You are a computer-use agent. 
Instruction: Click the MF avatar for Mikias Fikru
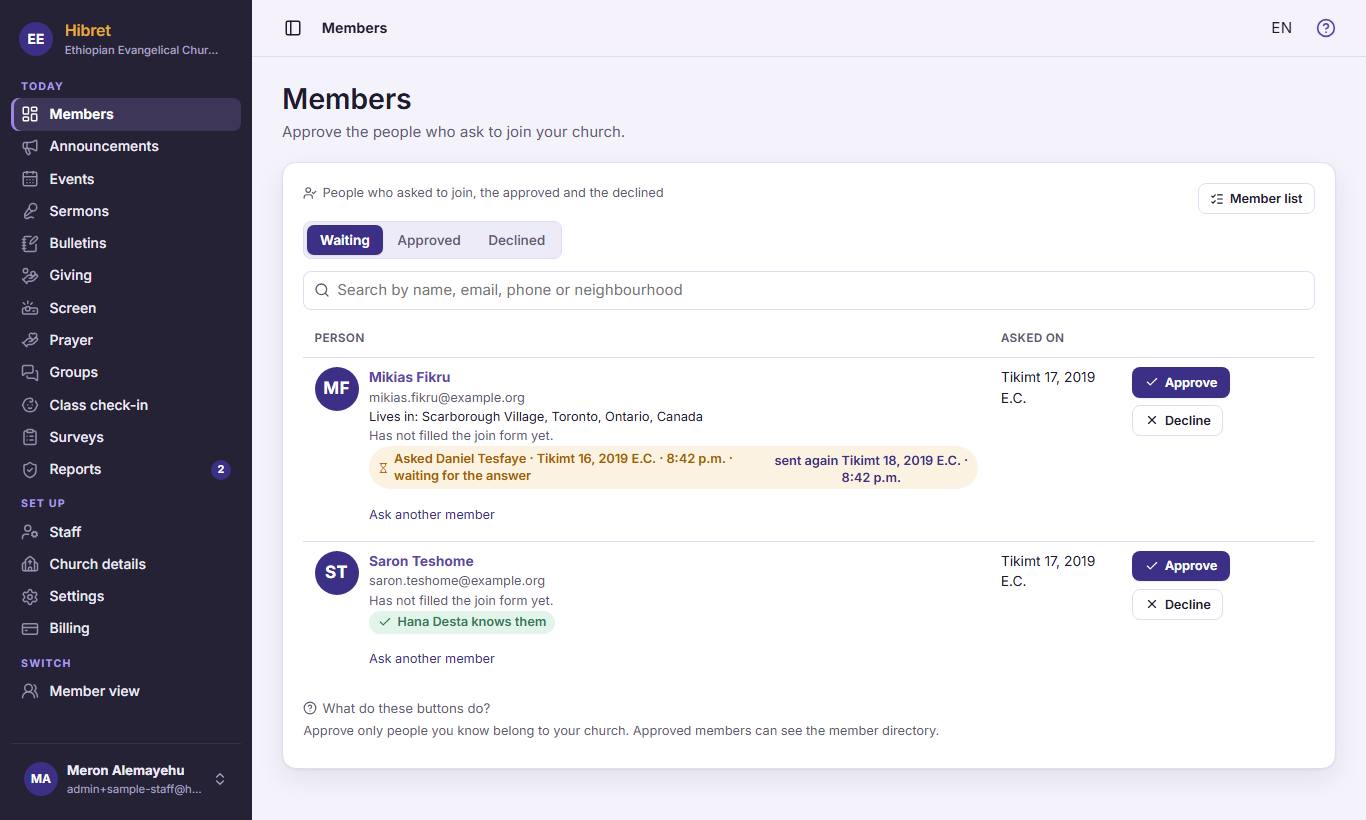pos(337,388)
